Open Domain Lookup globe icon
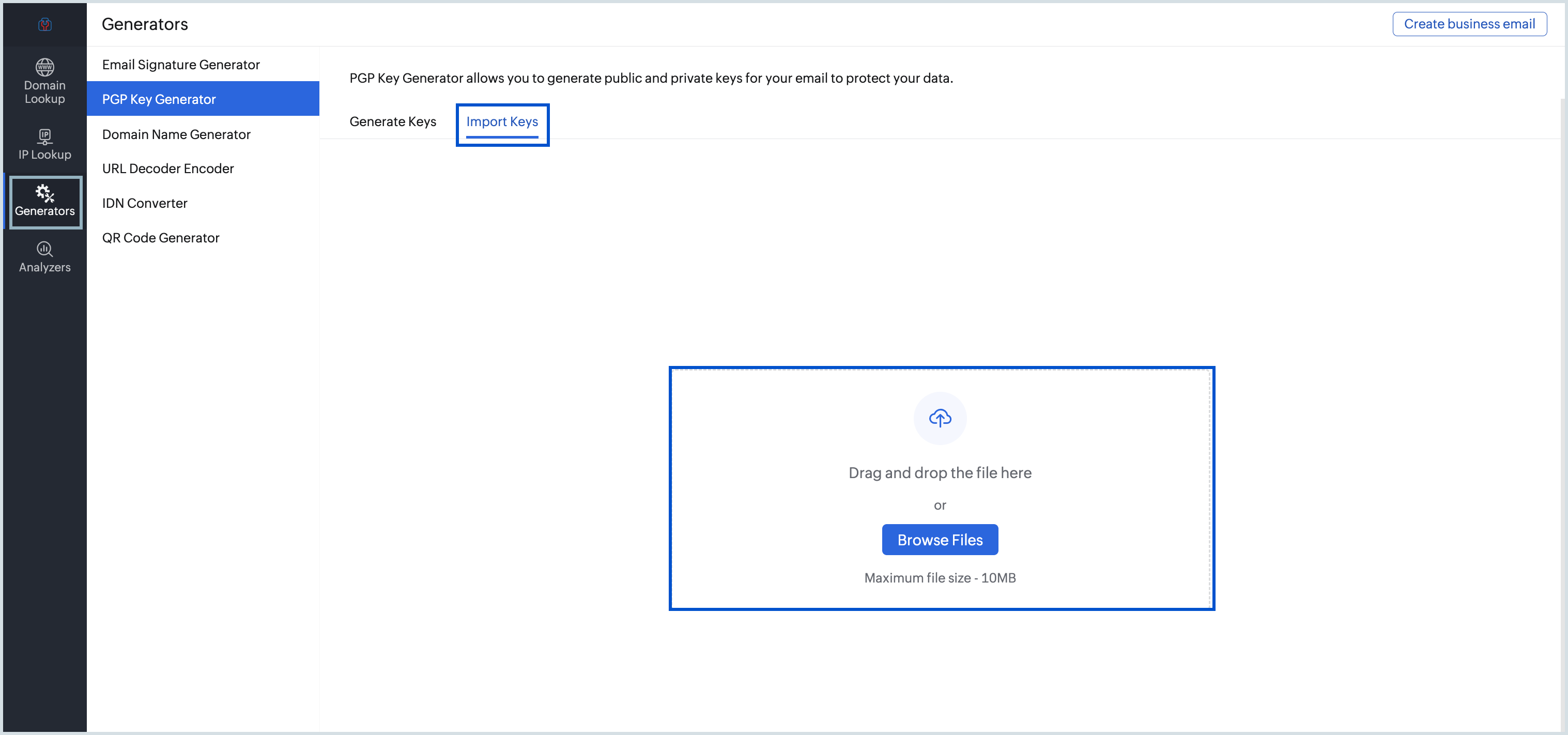This screenshot has width=1568, height=735. tap(44, 66)
